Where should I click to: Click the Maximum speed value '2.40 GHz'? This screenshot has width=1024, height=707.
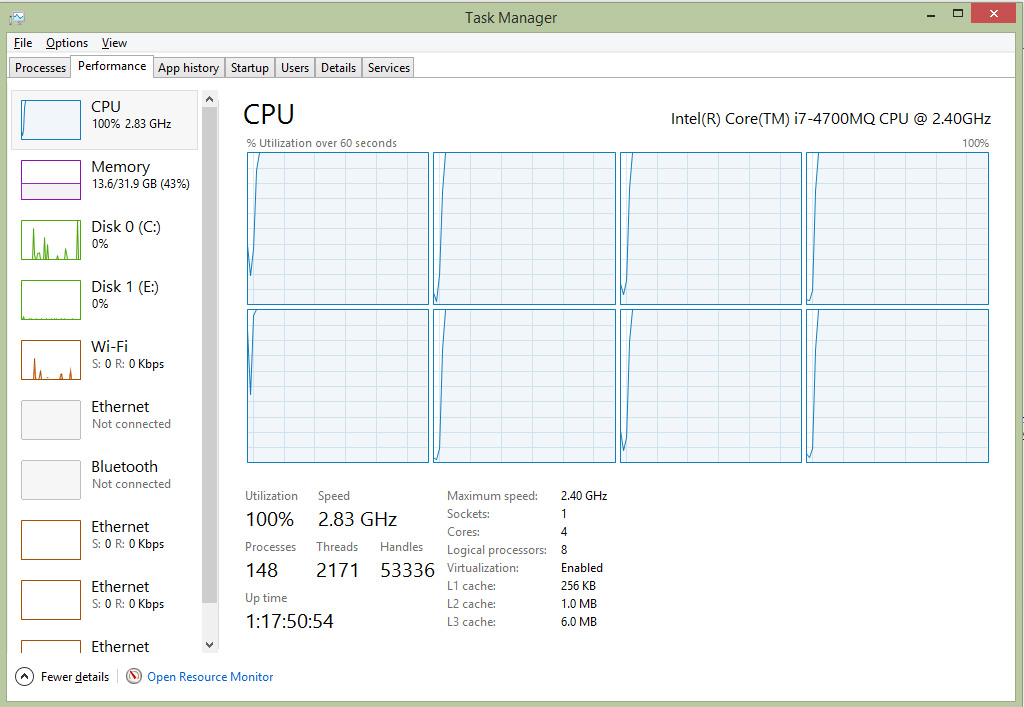click(584, 496)
